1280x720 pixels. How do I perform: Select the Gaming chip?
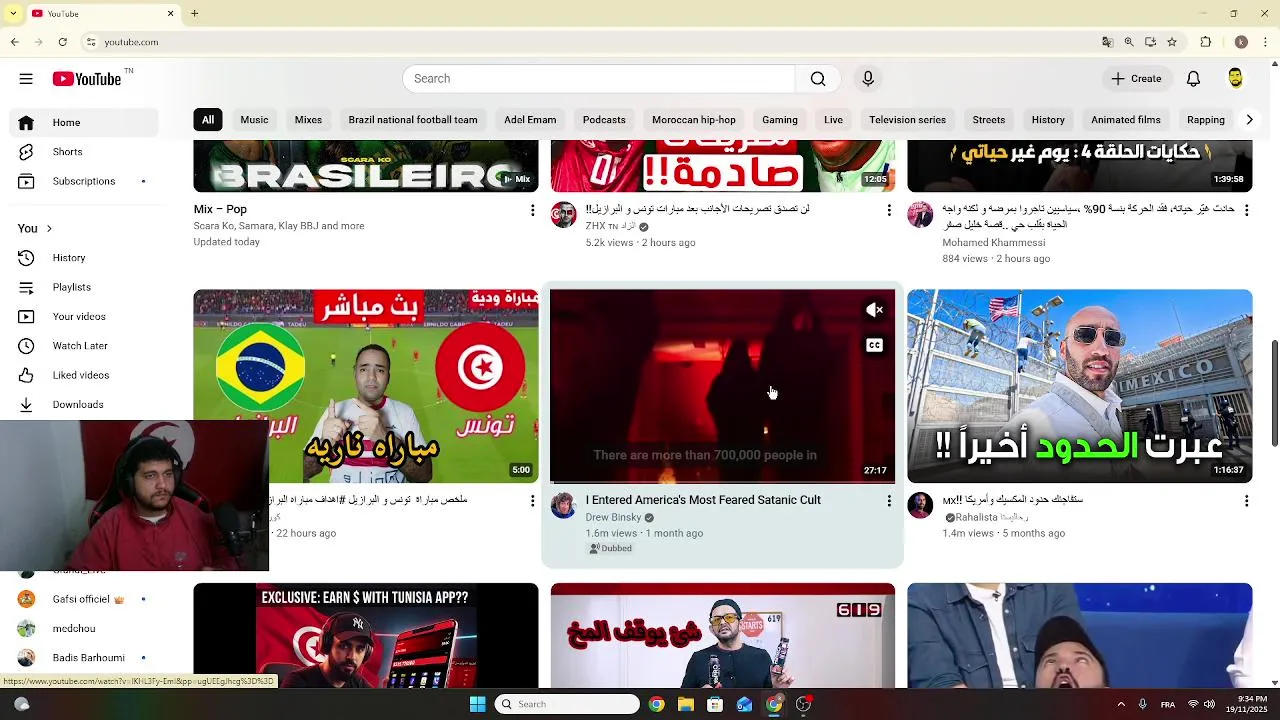[780, 120]
